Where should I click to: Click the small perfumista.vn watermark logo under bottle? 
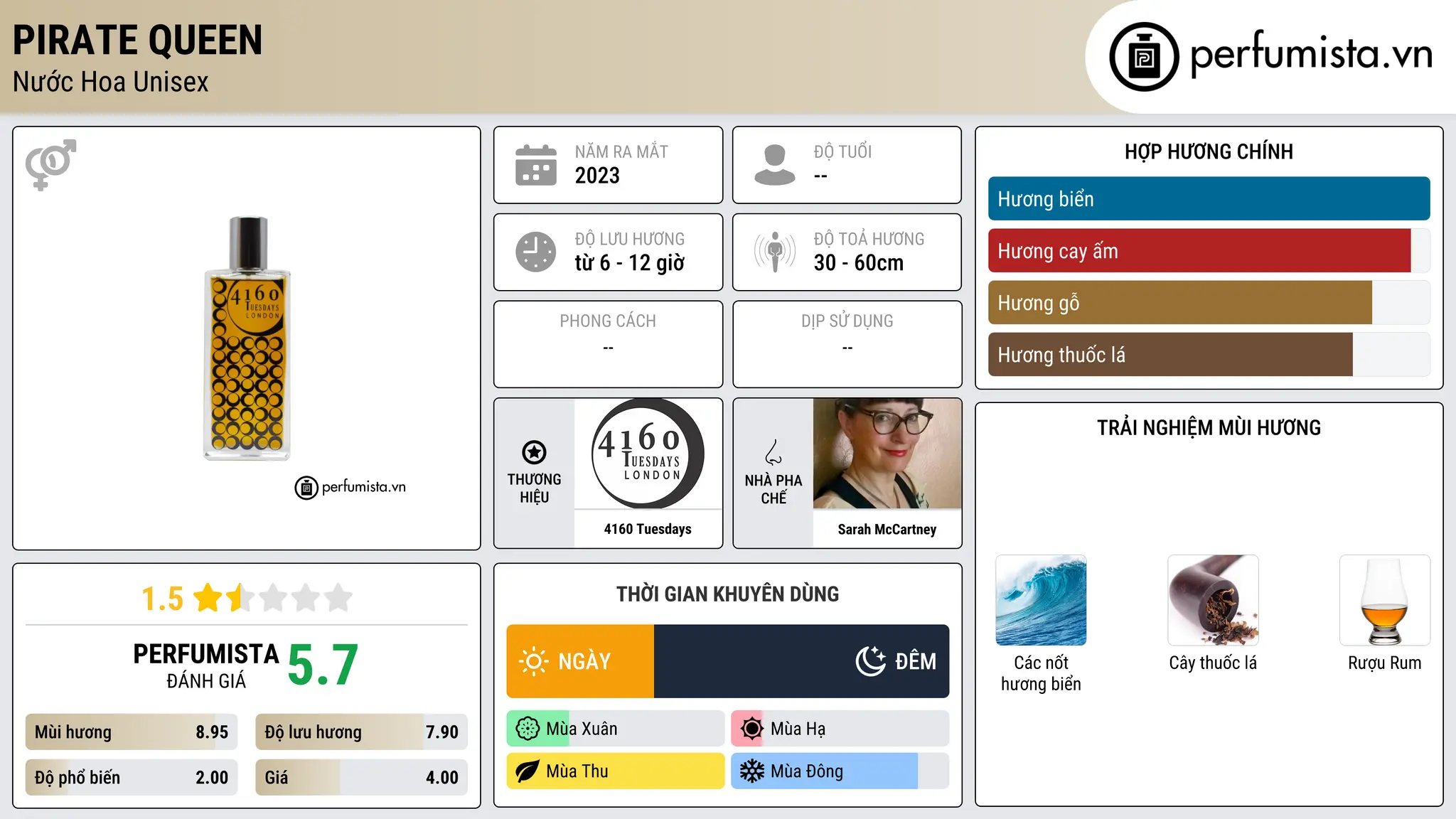pos(350,488)
